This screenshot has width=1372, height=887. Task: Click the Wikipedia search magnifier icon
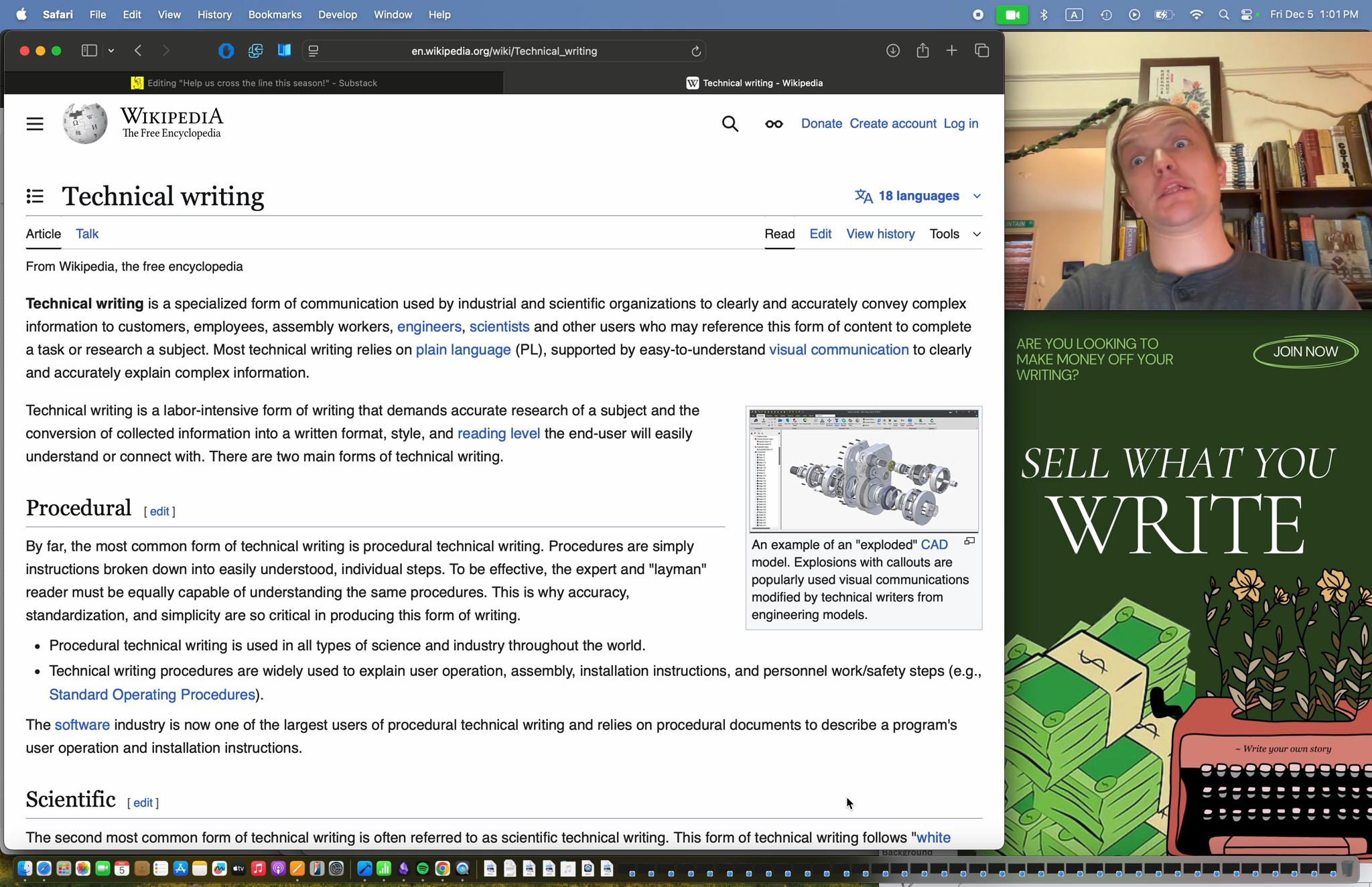(730, 124)
